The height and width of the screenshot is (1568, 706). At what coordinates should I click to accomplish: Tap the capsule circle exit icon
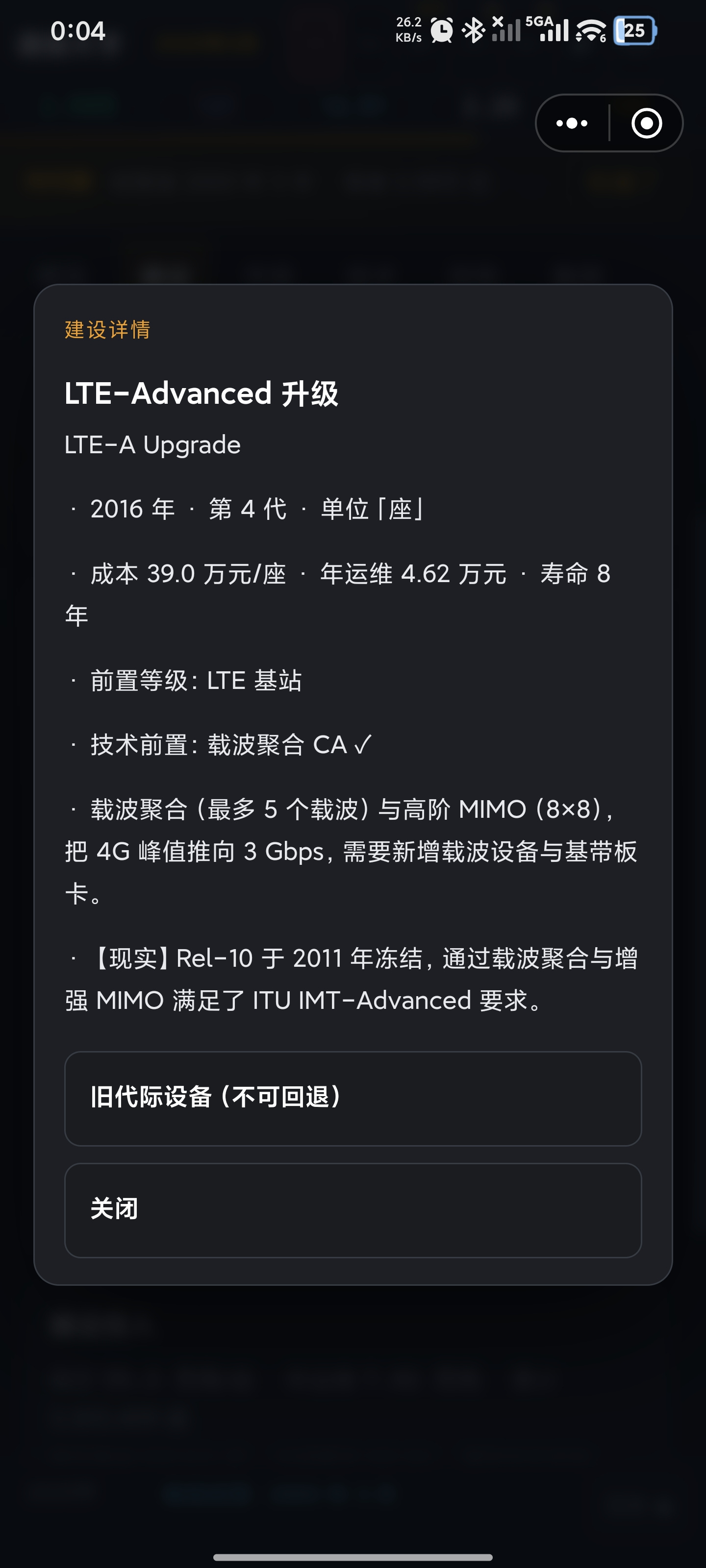[646, 123]
